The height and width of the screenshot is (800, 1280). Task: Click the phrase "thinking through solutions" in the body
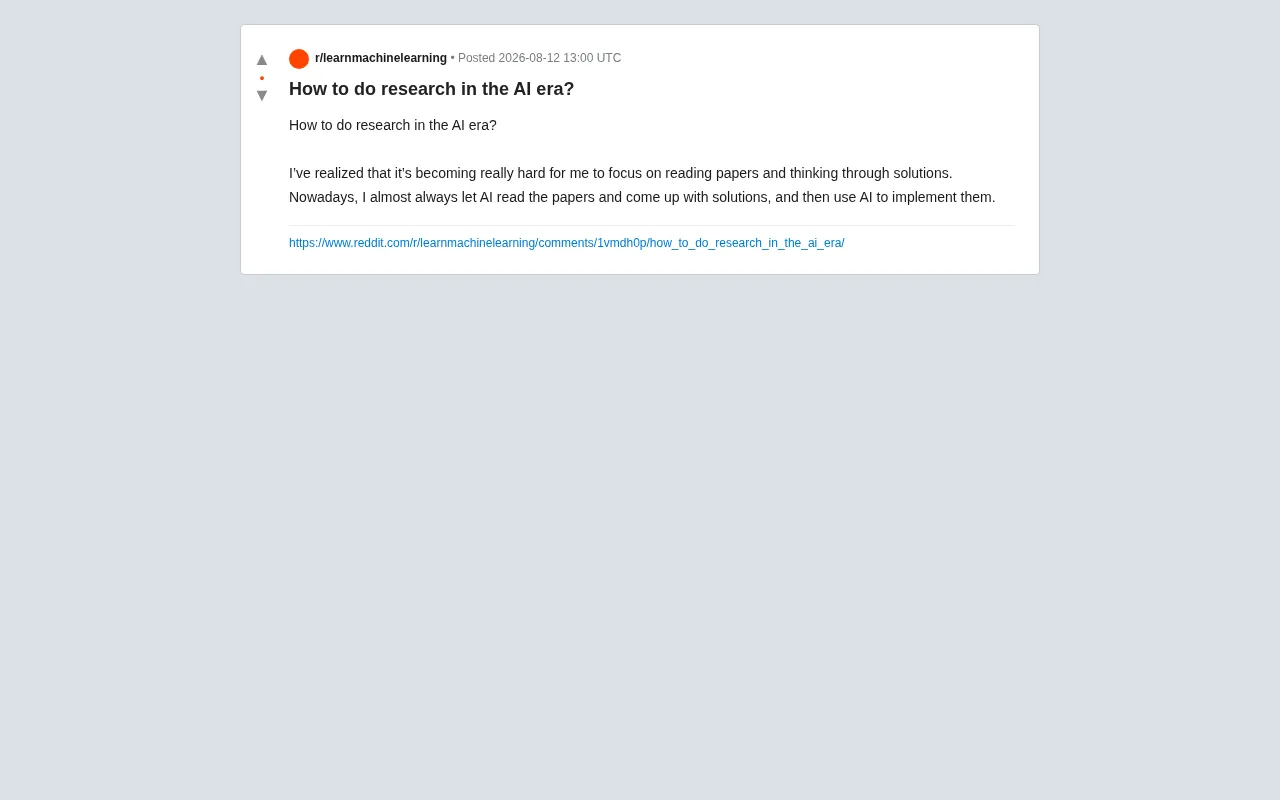coord(869,173)
